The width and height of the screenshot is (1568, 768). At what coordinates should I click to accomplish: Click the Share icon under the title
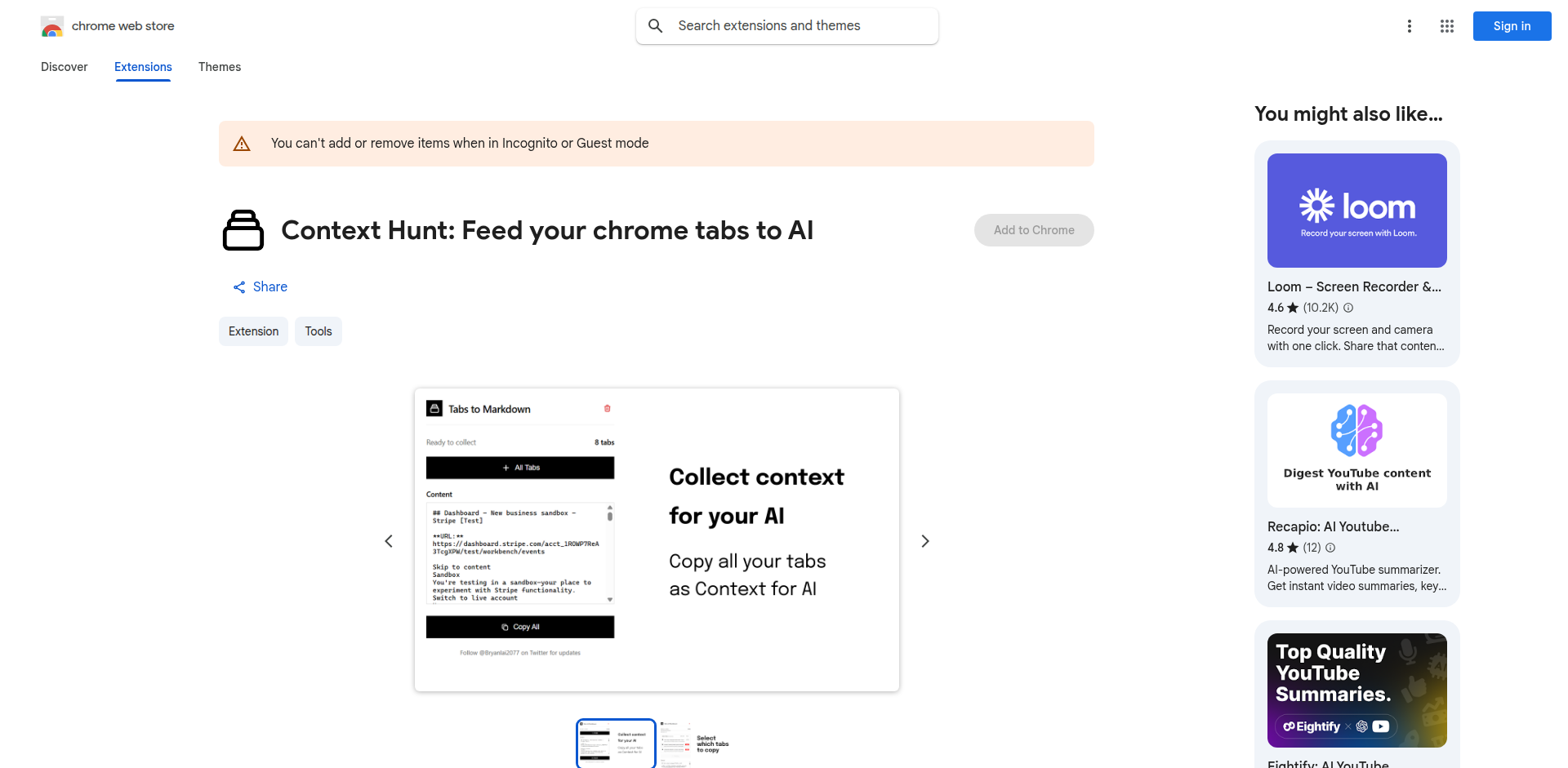(x=239, y=287)
